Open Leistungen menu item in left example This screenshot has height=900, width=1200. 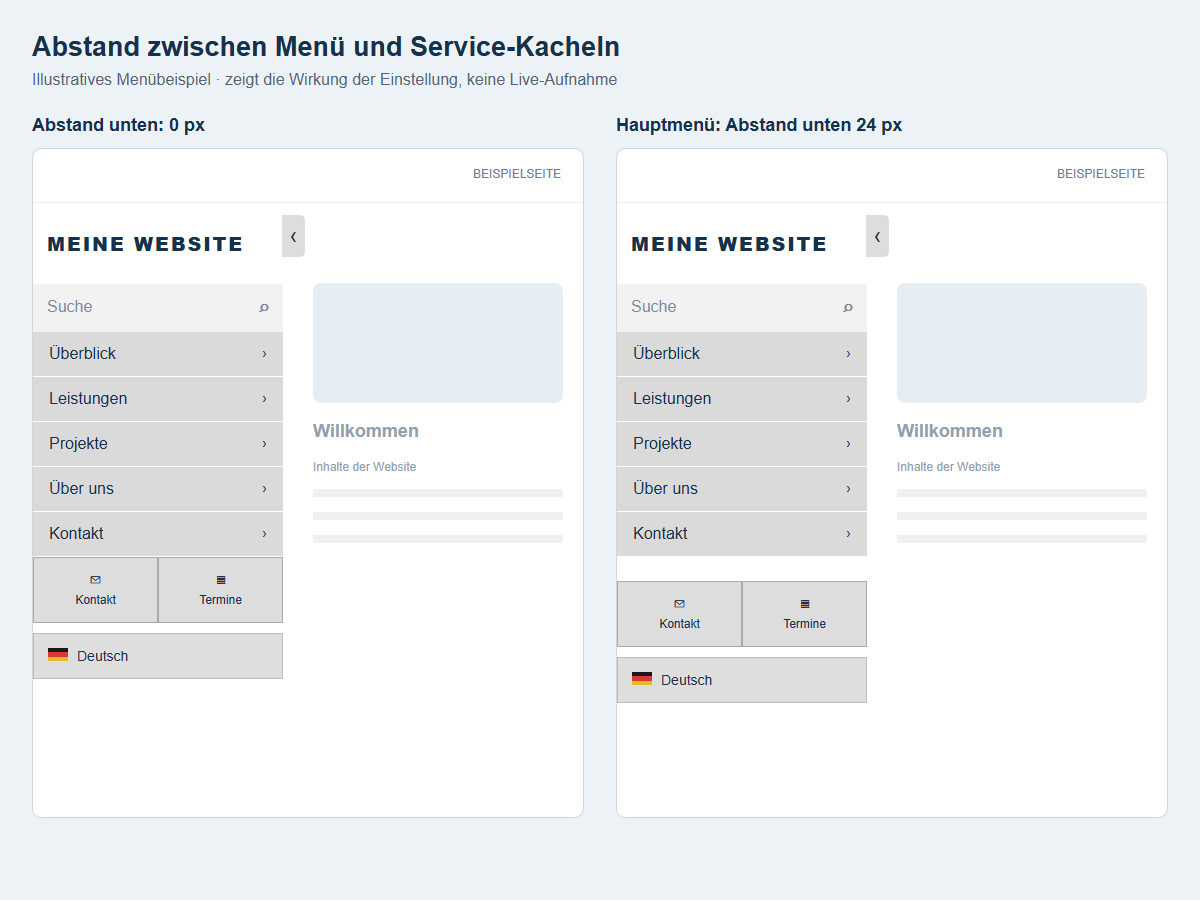click(x=158, y=399)
